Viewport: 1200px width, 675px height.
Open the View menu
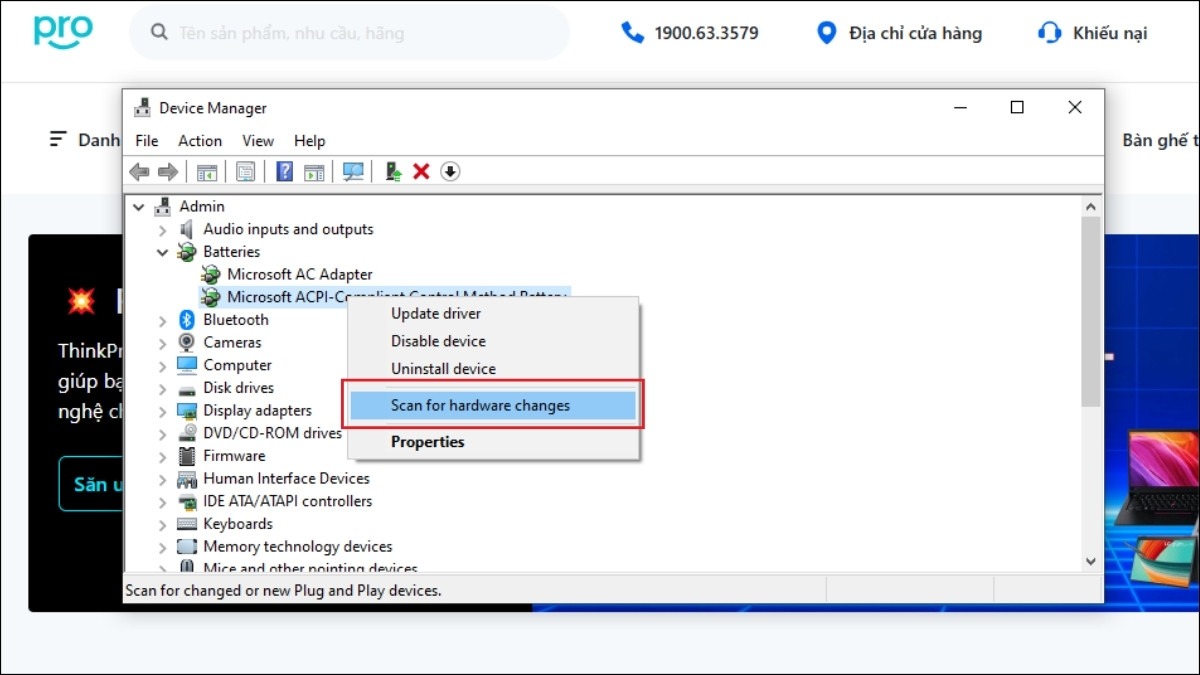pos(258,141)
